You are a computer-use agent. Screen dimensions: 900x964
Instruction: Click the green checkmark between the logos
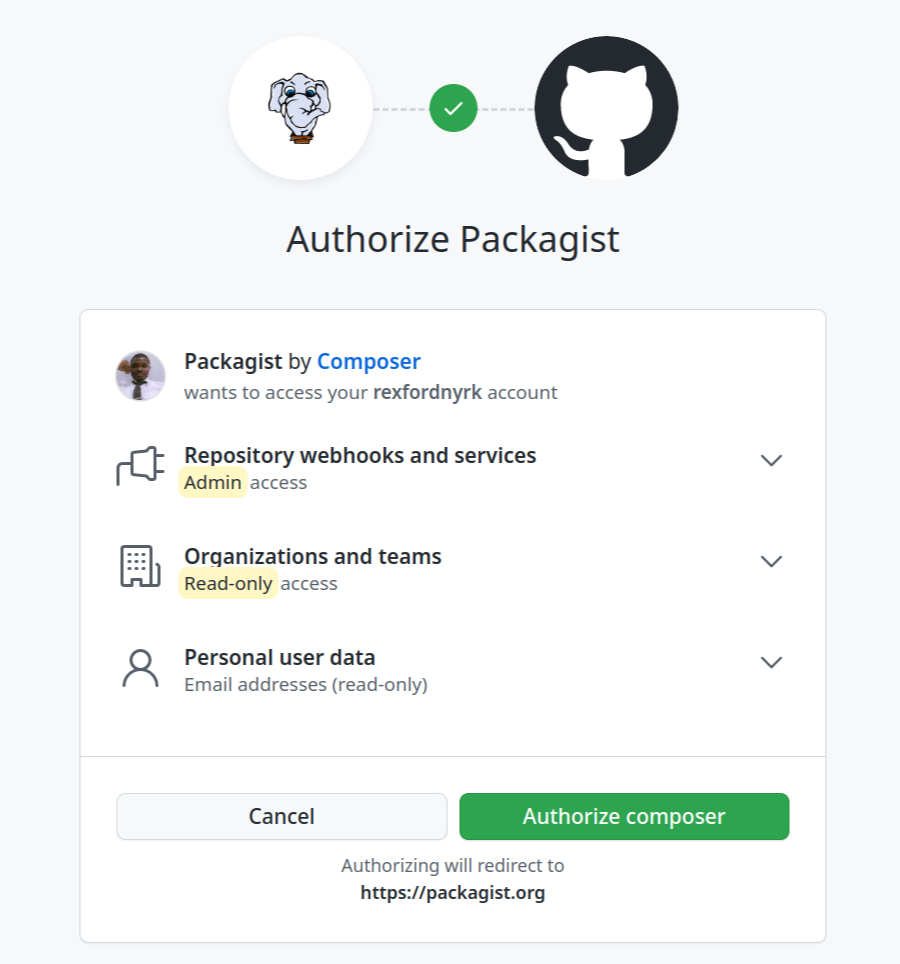(453, 107)
